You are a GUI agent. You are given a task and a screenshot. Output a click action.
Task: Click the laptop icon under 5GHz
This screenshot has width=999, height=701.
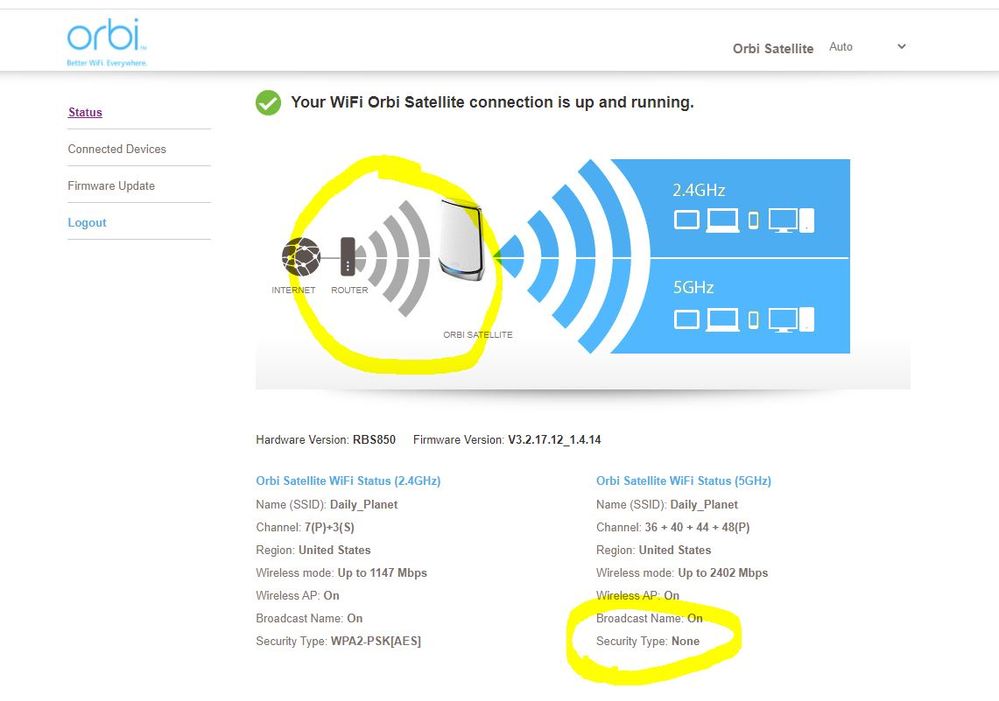722,319
